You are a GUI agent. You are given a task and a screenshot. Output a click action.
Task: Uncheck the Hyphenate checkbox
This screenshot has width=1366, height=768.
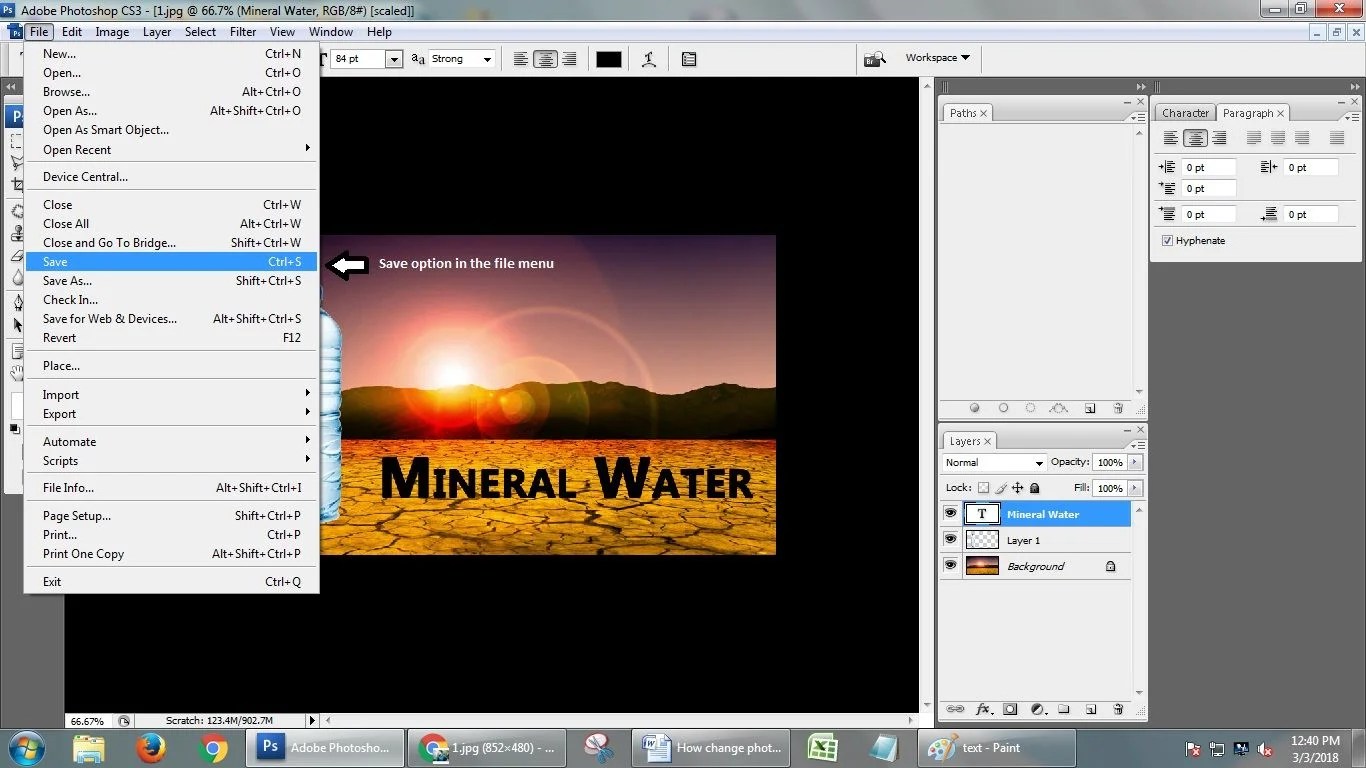1167,241
